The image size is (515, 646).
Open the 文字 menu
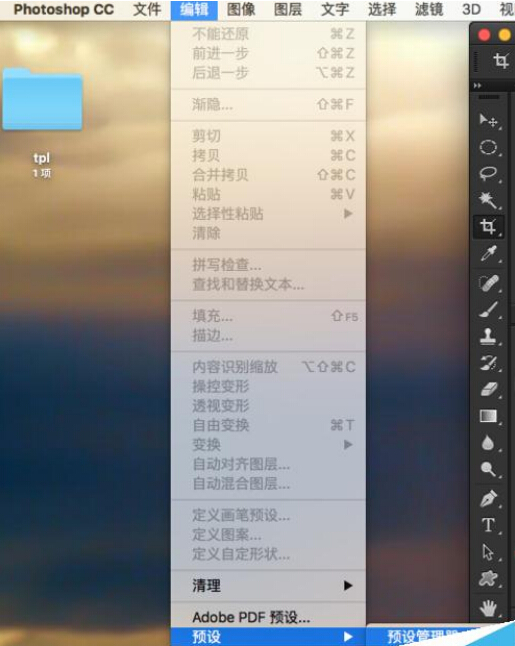(x=335, y=9)
